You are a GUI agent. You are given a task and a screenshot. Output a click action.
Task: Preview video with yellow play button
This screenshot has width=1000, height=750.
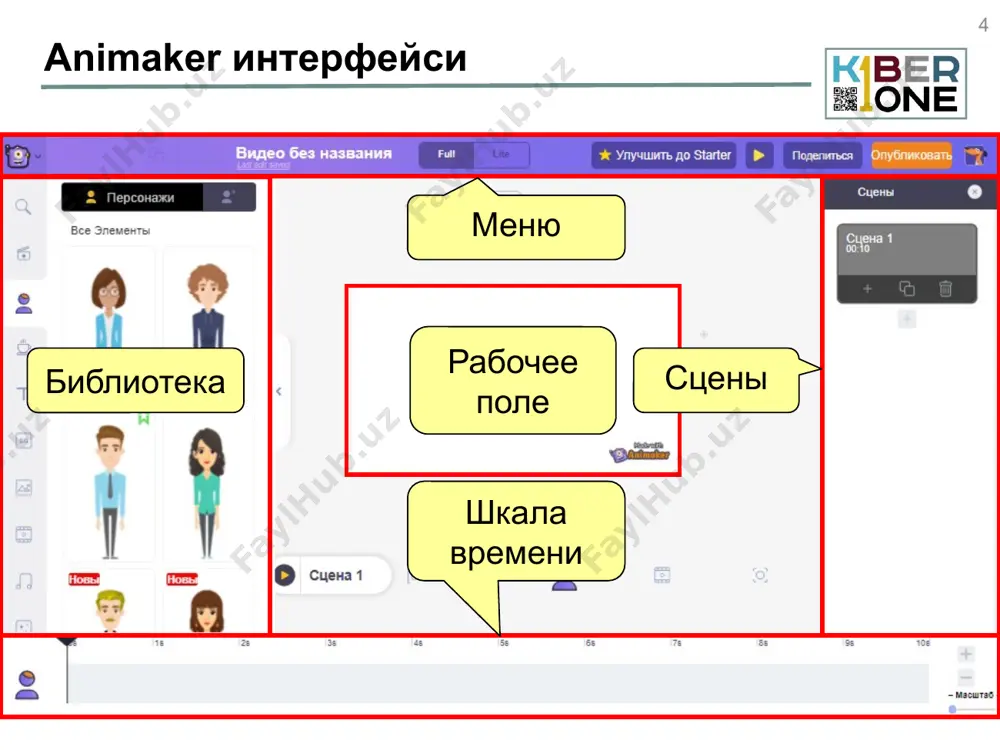tap(759, 155)
